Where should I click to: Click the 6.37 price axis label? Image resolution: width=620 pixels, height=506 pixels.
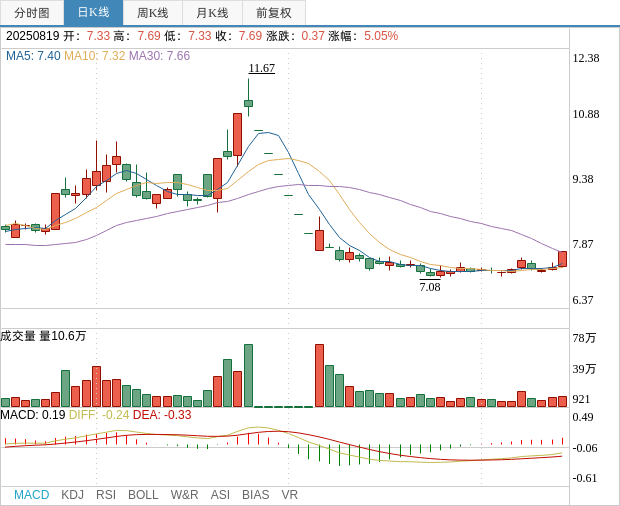(x=583, y=300)
